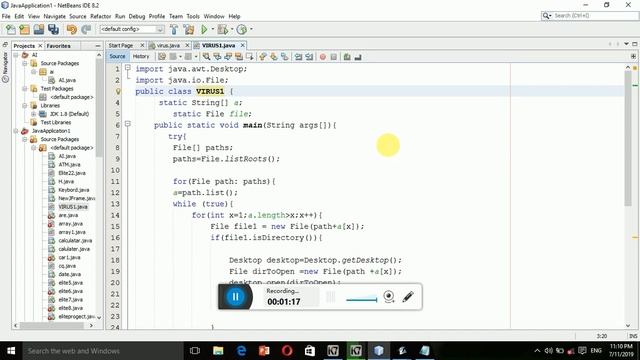Image resolution: width=640 pixels, height=360 pixels.
Task: Click the Shift Line Left editor icon
Action: pyautogui.click(x=299, y=57)
